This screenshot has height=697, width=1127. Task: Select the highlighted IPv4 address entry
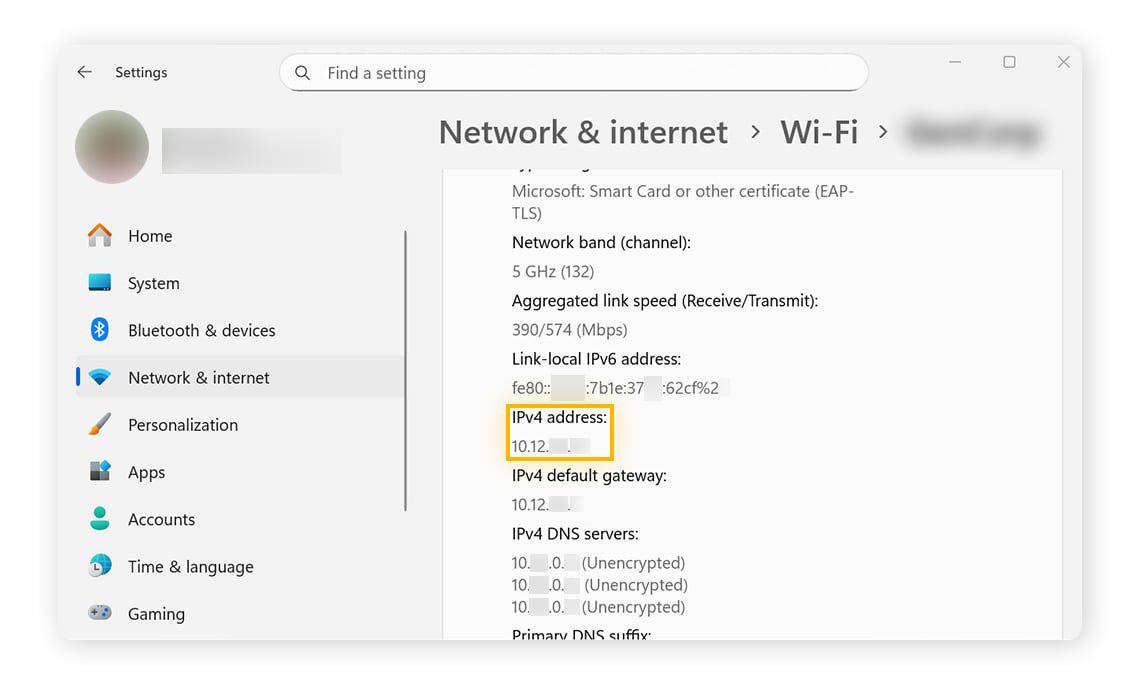[x=560, y=431]
